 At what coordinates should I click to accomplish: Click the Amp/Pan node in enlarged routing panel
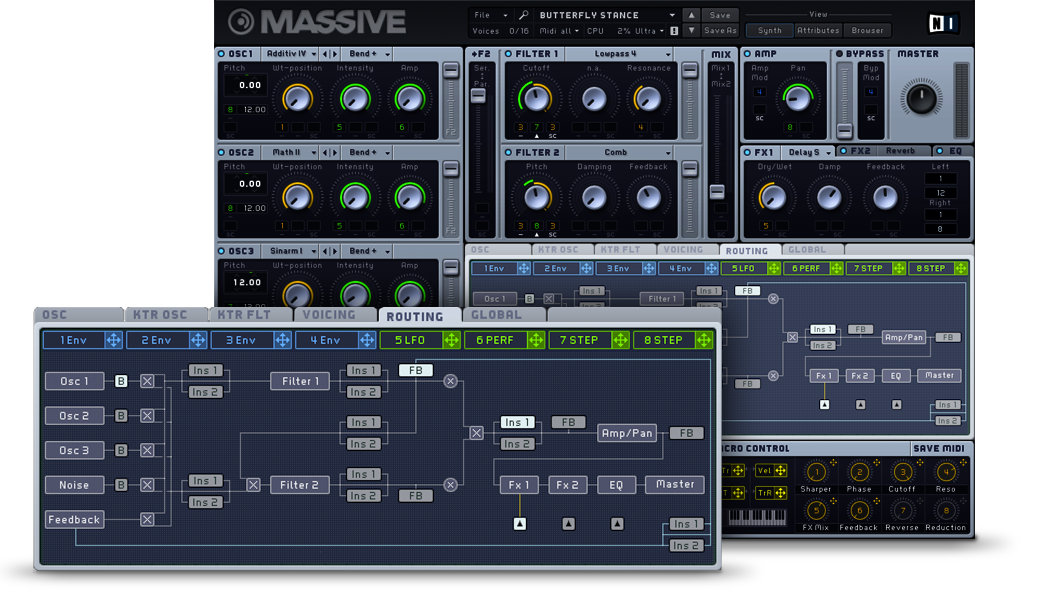point(627,433)
